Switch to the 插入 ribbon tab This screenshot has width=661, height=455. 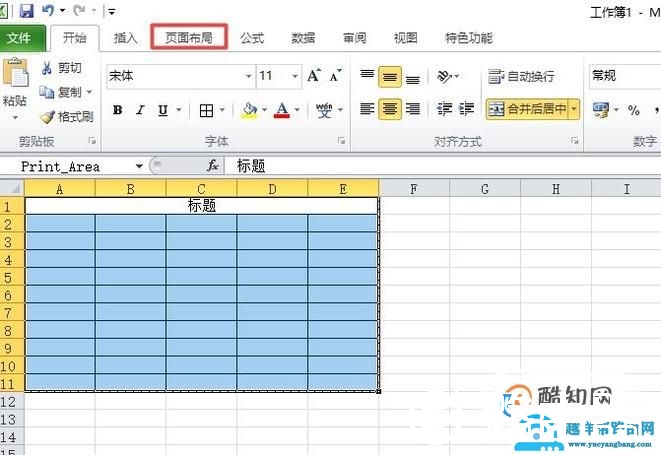[126, 38]
